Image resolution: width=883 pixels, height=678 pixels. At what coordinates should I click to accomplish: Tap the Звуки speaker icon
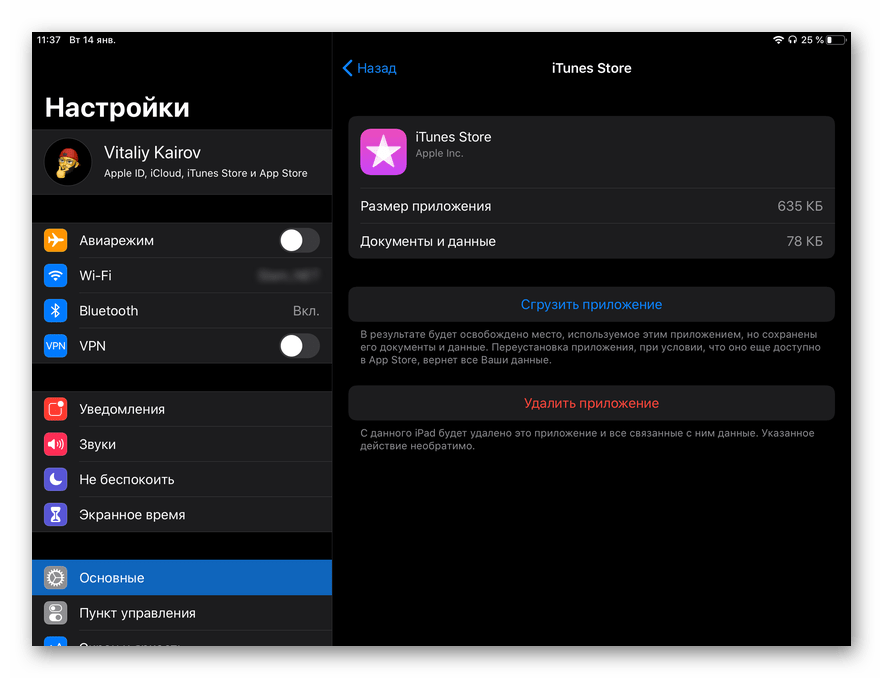coord(55,444)
